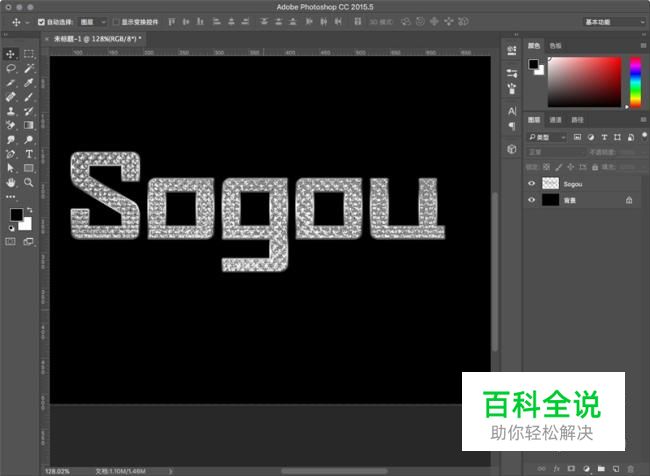
Task: Select the Horizontal Type tool
Action: [29, 154]
